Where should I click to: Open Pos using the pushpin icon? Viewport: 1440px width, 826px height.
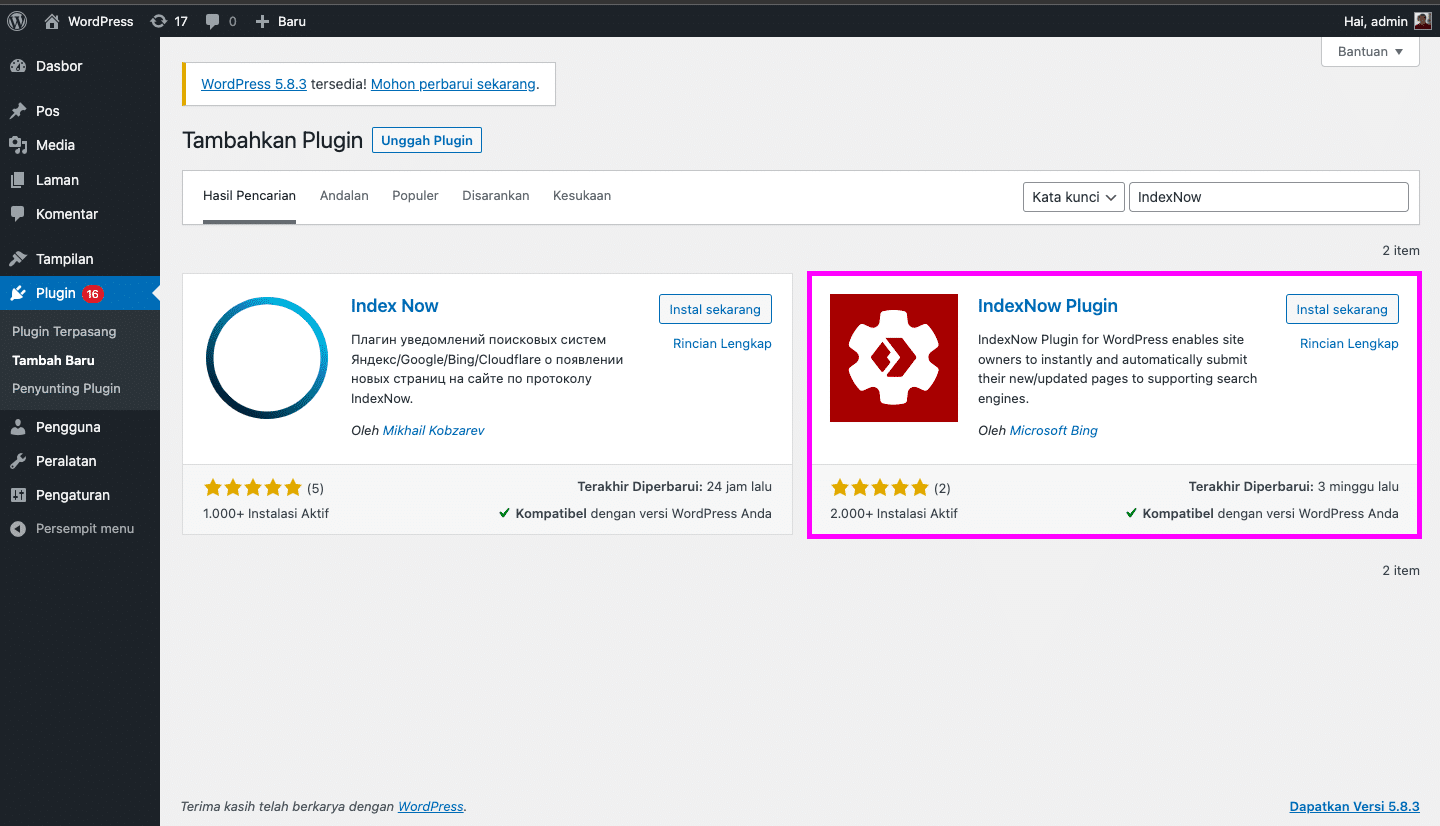coord(18,111)
